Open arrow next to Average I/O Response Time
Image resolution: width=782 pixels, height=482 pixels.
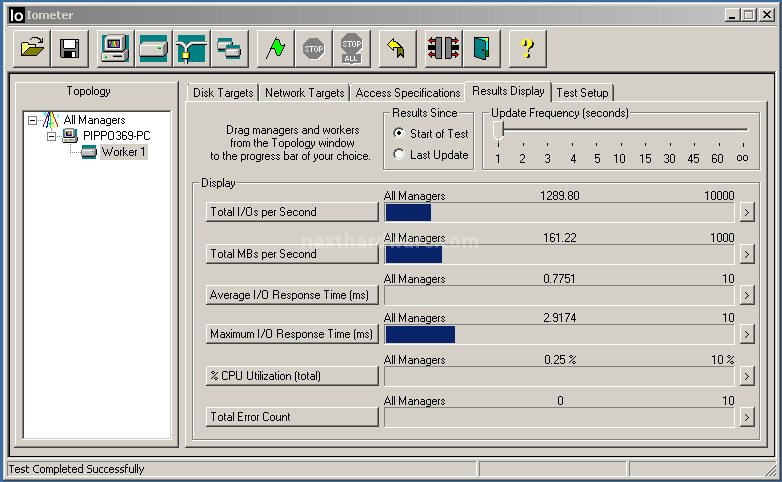pyautogui.click(x=747, y=295)
